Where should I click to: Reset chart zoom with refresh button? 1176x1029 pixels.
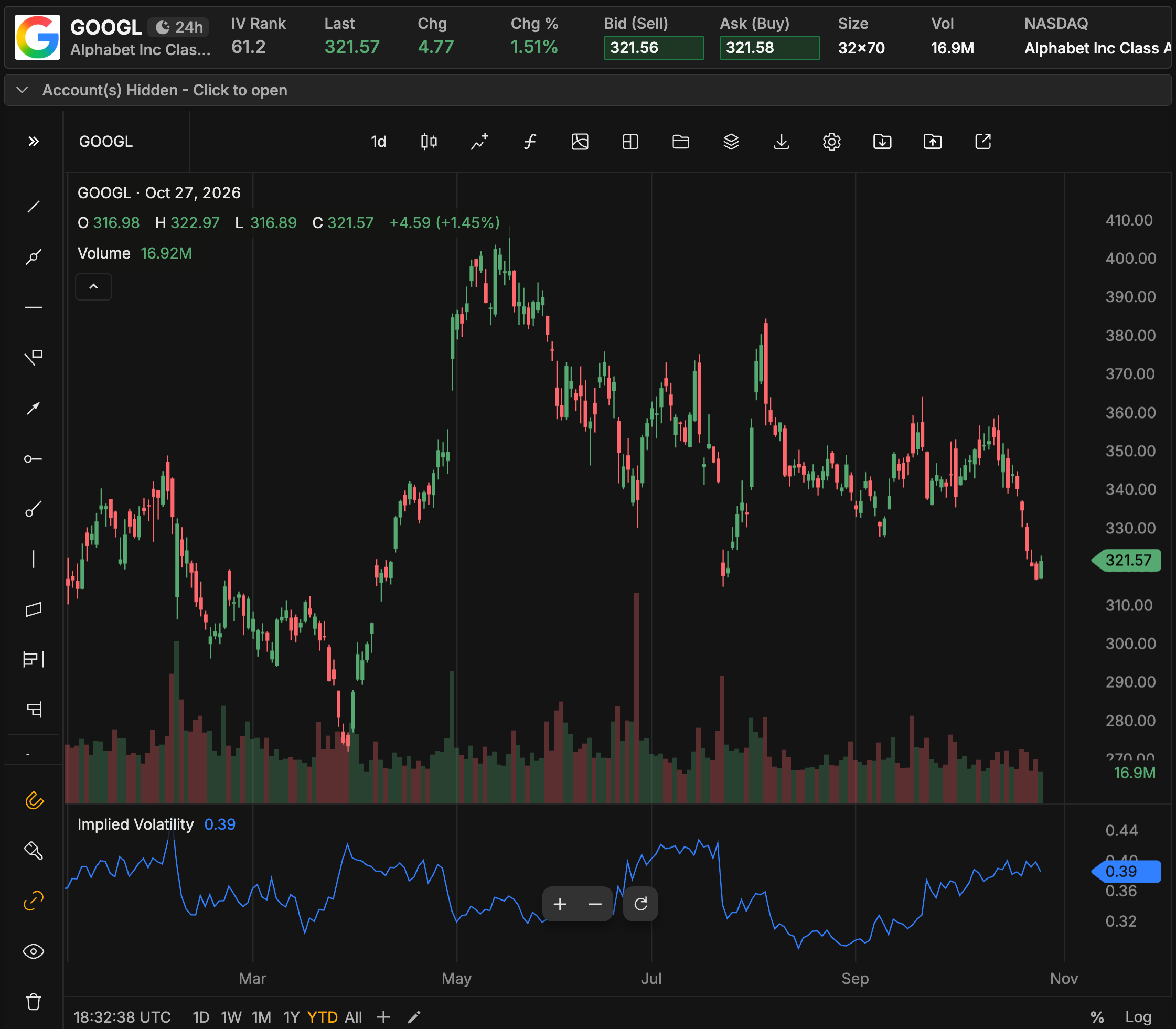click(x=641, y=904)
